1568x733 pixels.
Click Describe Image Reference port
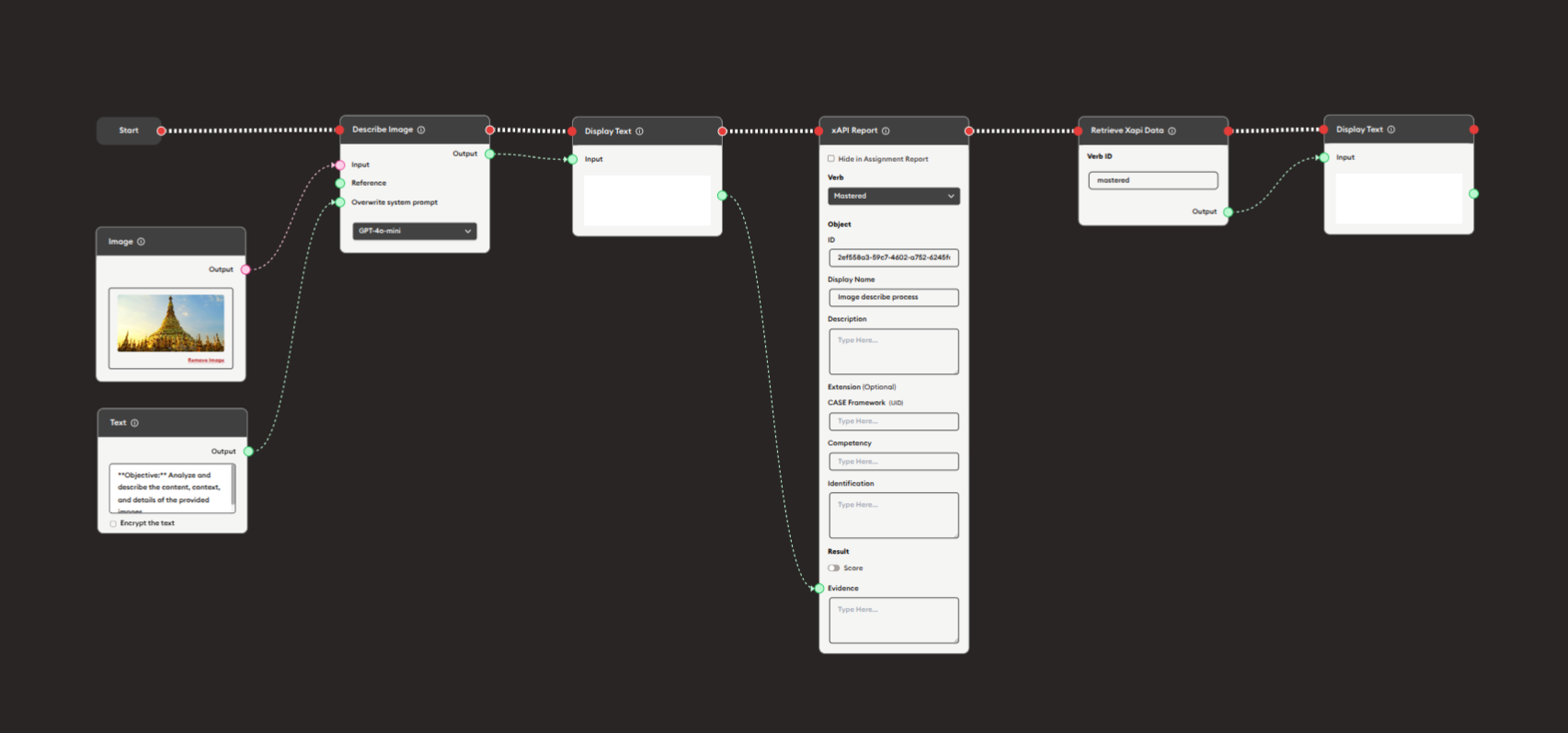tap(340, 183)
